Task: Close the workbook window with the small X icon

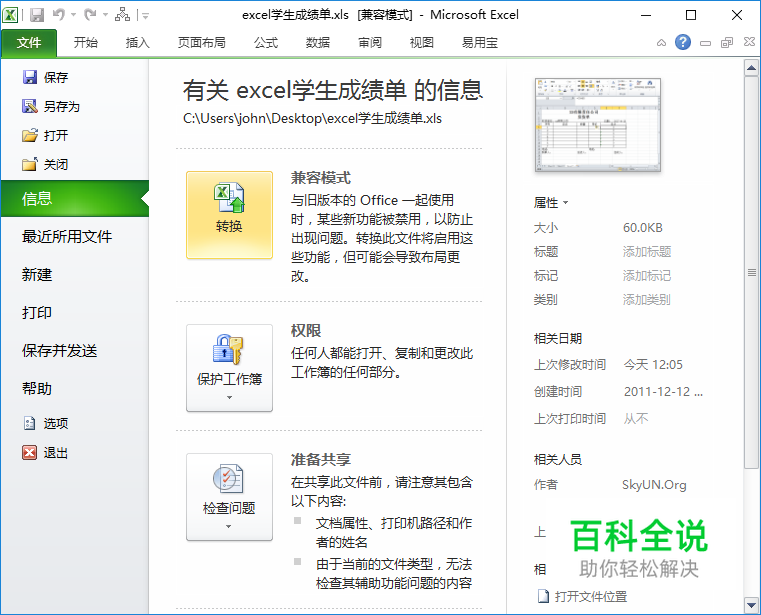Action: click(x=749, y=42)
